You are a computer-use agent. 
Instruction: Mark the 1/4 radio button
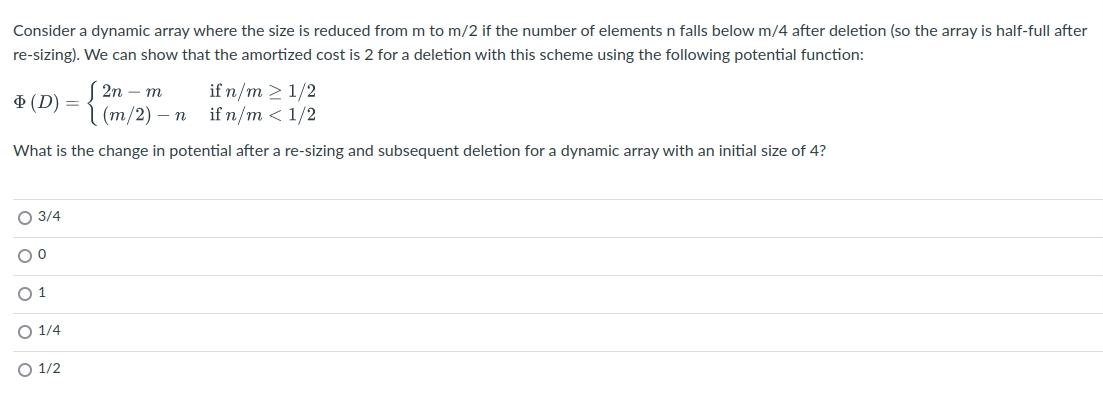[25, 332]
